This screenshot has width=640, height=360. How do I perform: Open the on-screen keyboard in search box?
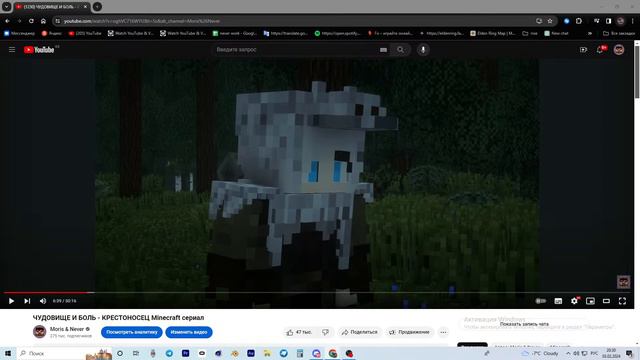pyautogui.click(x=383, y=50)
